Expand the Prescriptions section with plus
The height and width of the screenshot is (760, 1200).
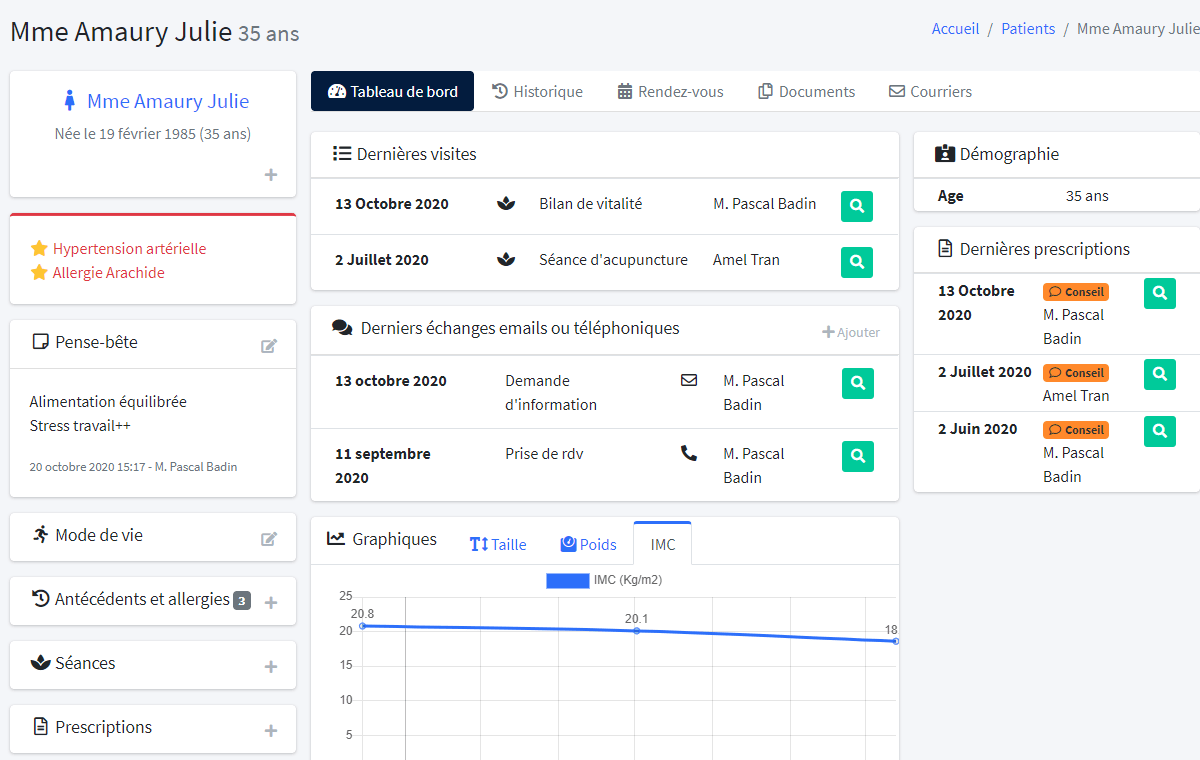(x=270, y=731)
